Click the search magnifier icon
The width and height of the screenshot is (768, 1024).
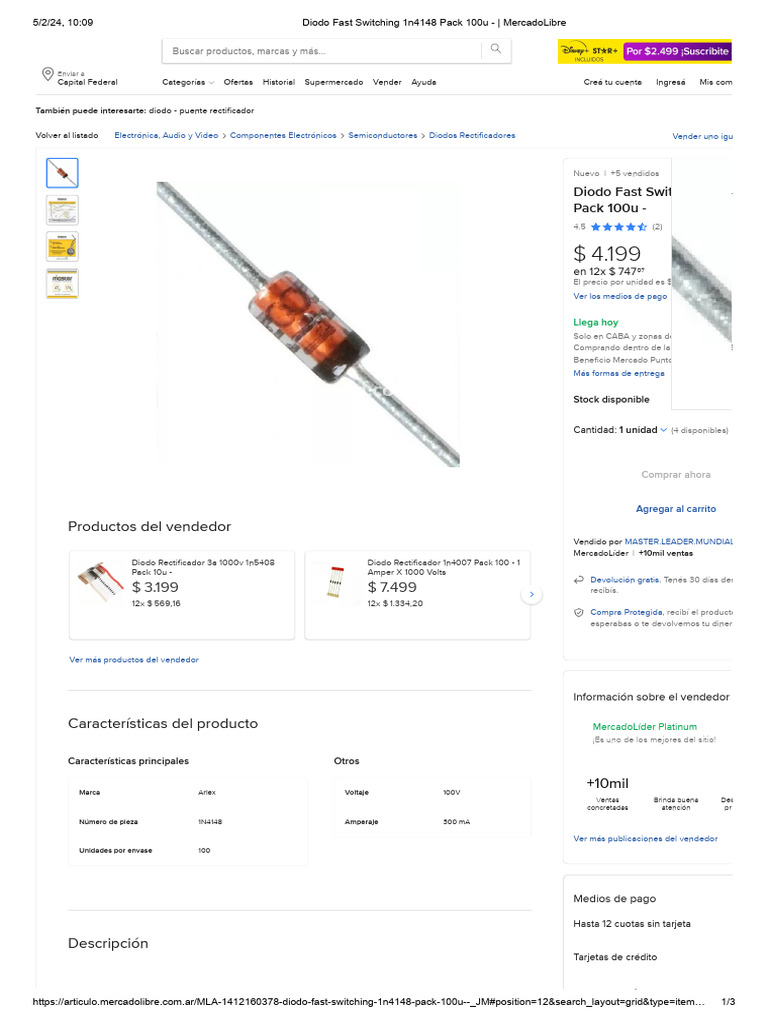pos(496,49)
